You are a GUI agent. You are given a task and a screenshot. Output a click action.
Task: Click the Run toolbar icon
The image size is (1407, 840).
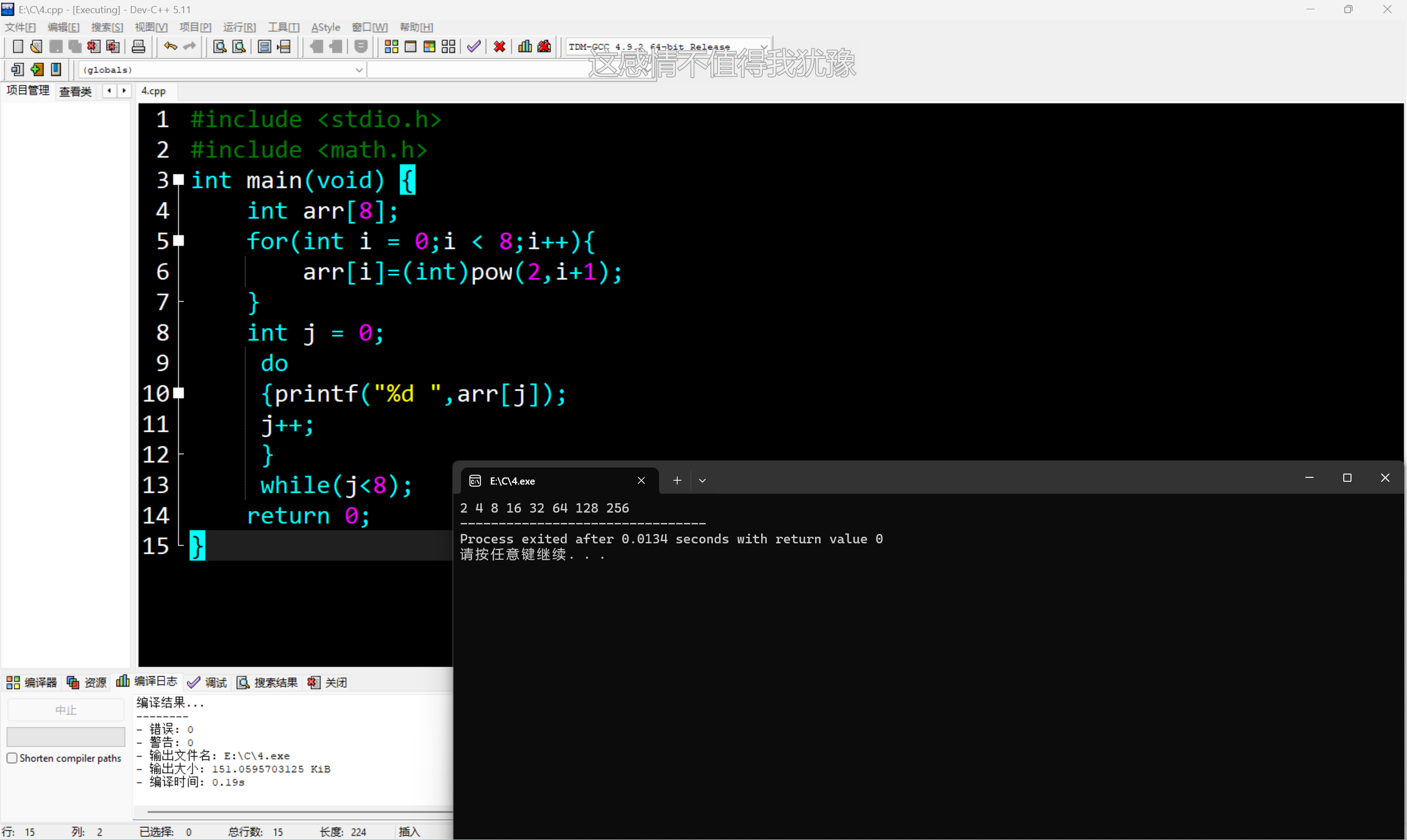(x=411, y=46)
